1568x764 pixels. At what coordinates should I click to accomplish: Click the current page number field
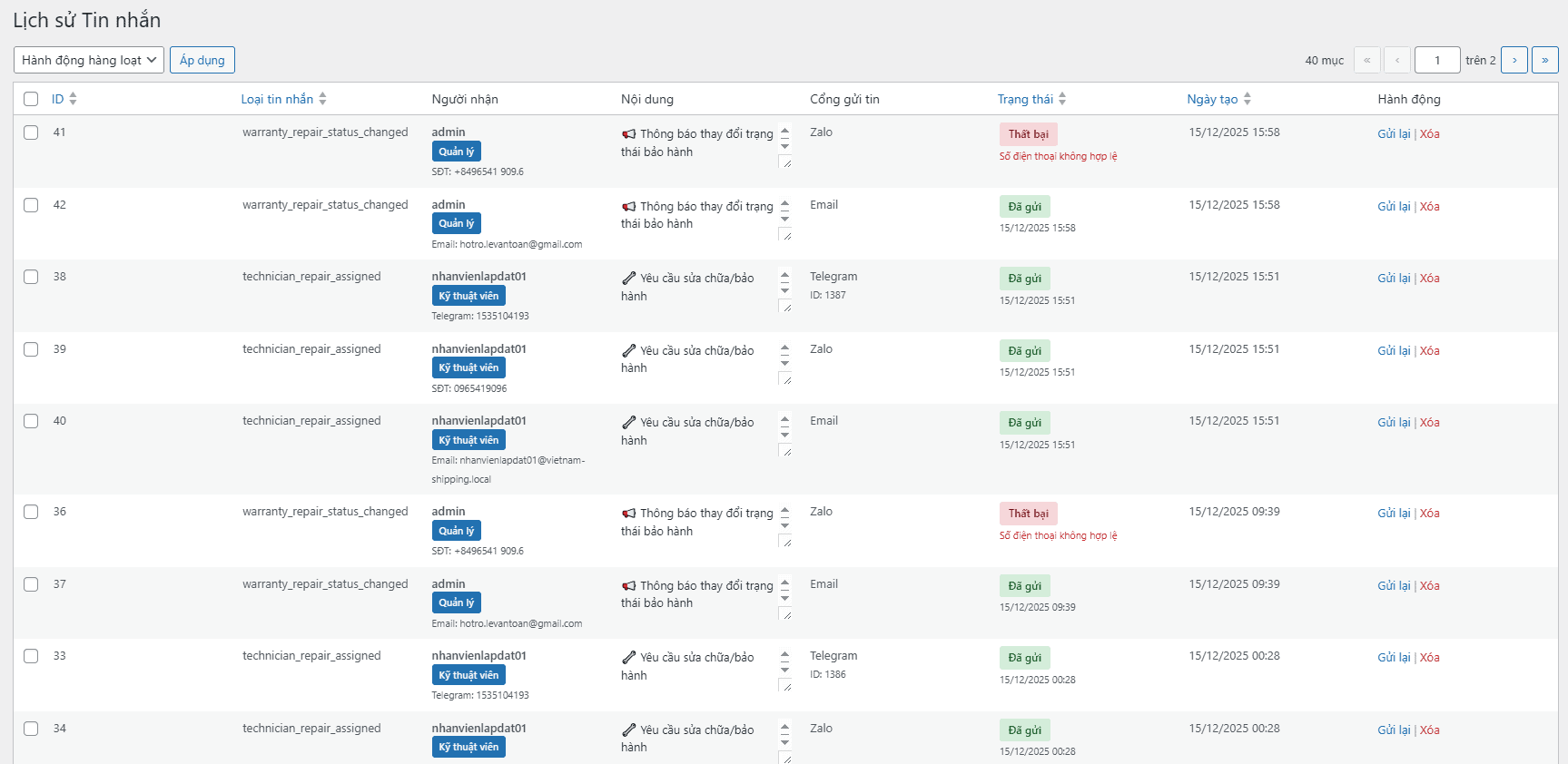(1436, 60)
